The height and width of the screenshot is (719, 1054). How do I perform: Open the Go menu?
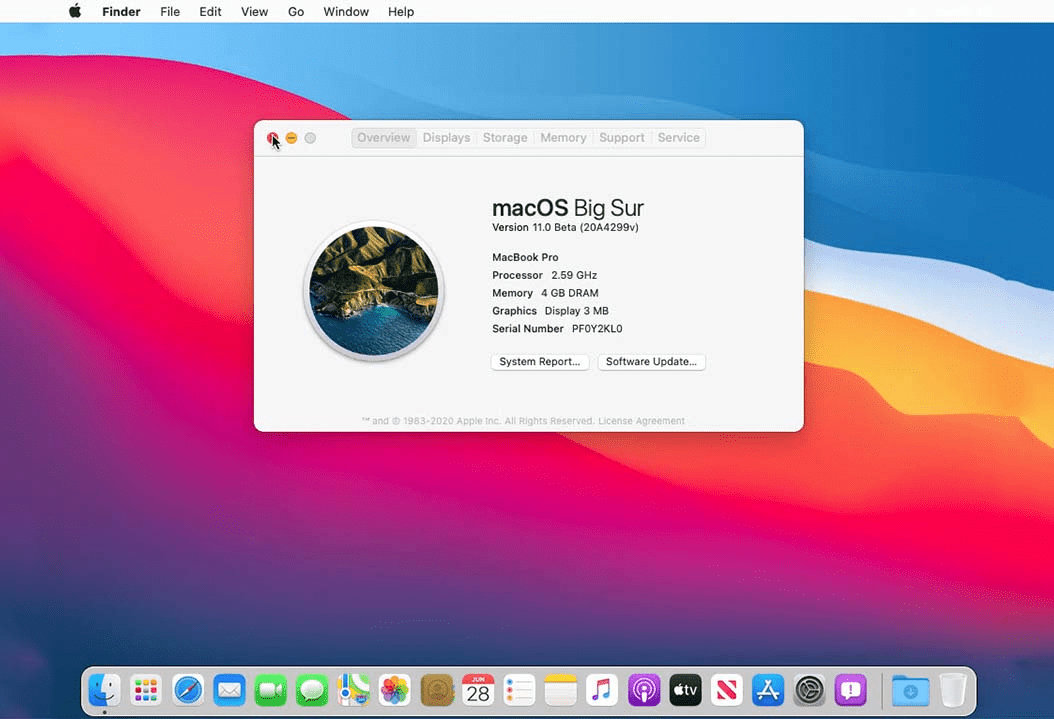pyautogui.click(x=295, y=11)
